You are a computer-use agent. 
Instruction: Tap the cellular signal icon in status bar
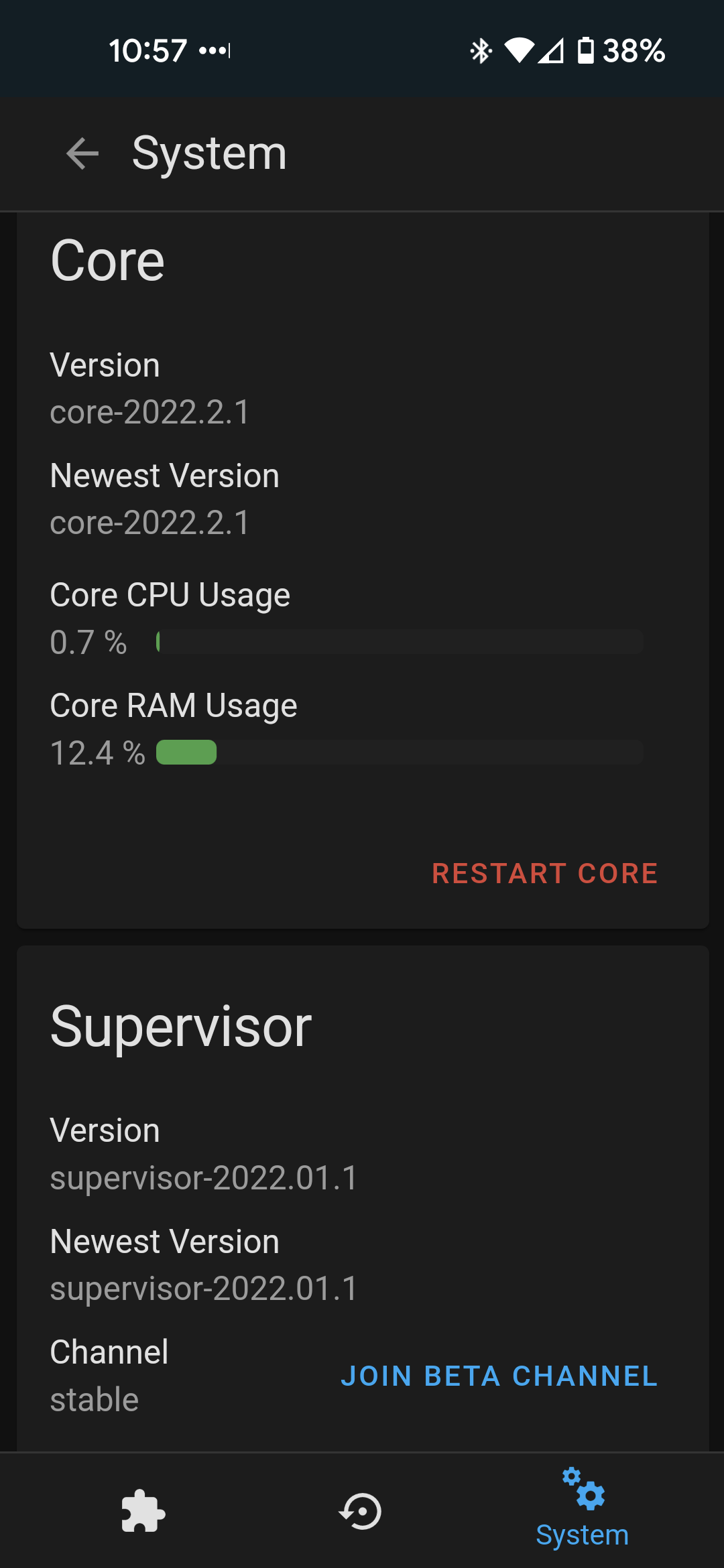point(551,50)
